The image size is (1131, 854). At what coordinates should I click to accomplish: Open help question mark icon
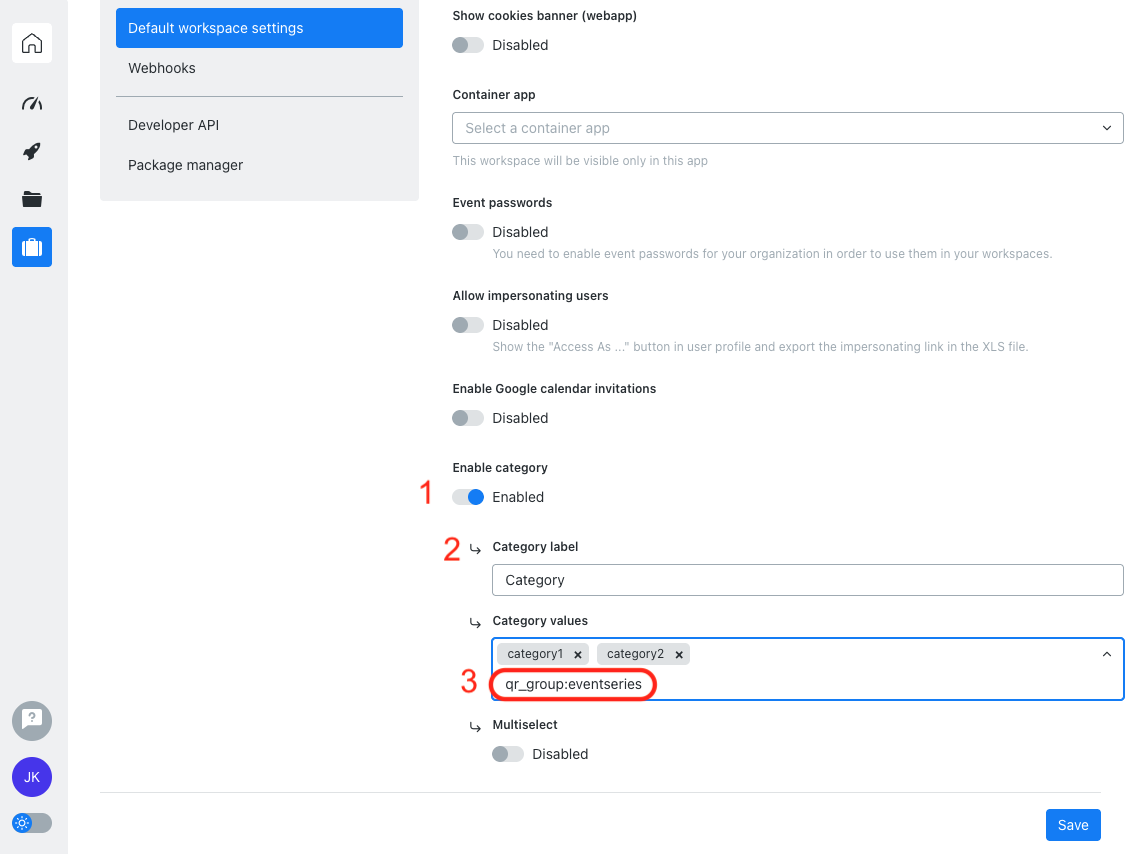(32, 720)
